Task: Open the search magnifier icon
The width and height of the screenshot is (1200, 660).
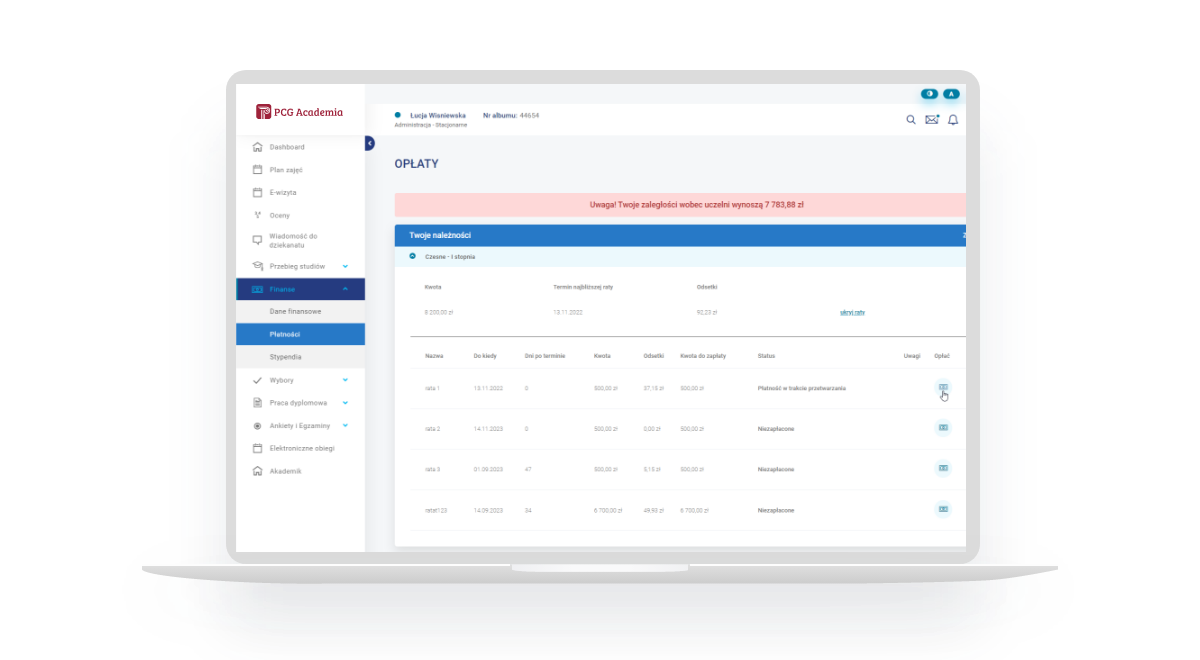Action: (910, 120)
